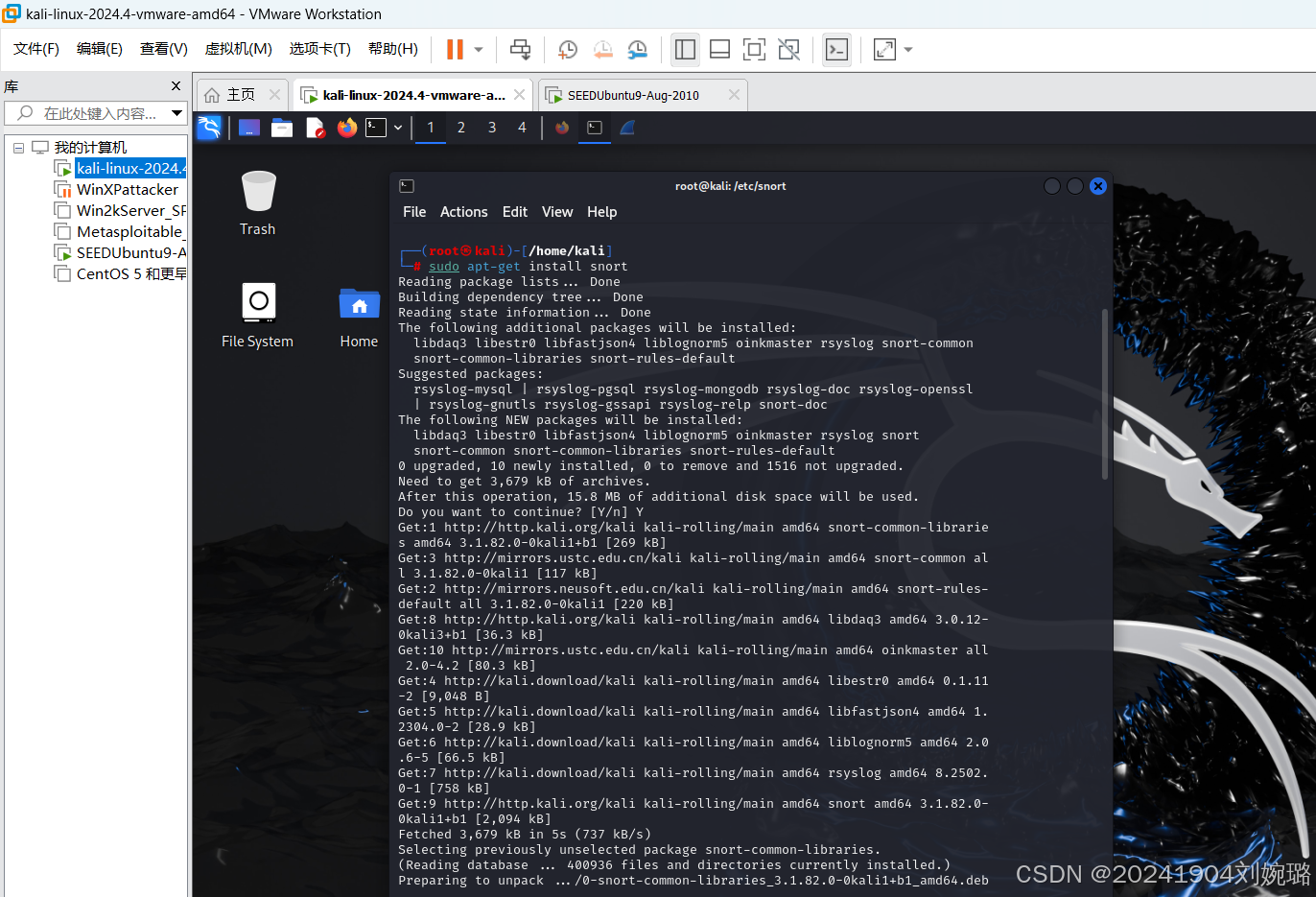Click the terminal vertical scrollbar
This screenshot has width=1316, height=897.
tap(1105, 393)
